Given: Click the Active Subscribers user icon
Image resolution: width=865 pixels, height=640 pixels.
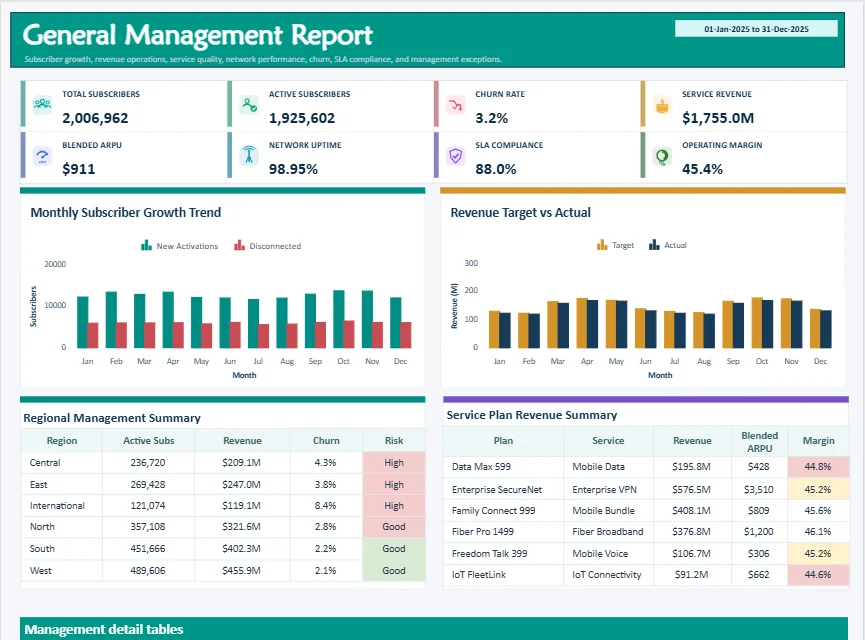Looking at the screenshot, I should click(x=249, y=104).
